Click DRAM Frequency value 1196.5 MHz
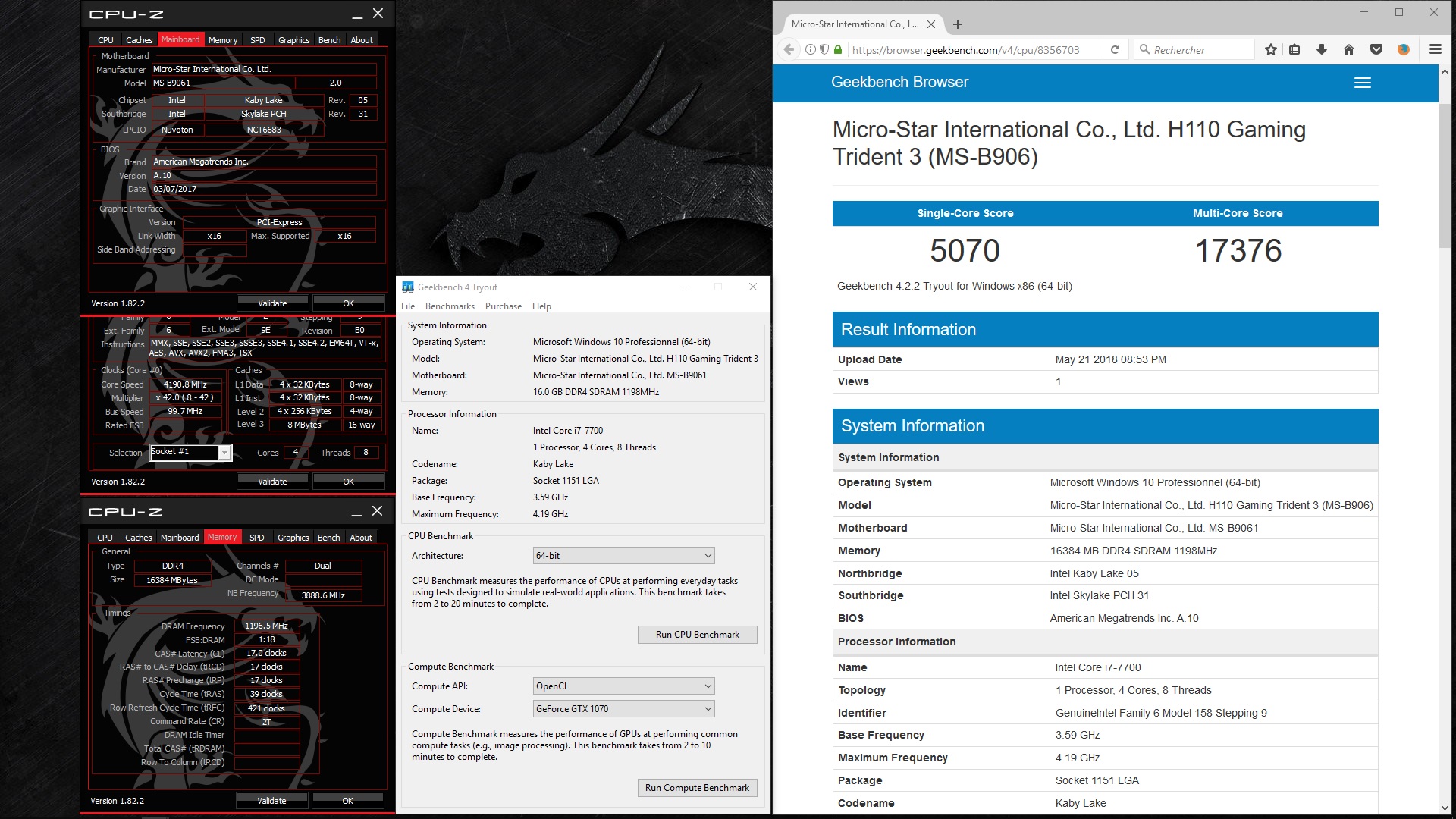 266,626
